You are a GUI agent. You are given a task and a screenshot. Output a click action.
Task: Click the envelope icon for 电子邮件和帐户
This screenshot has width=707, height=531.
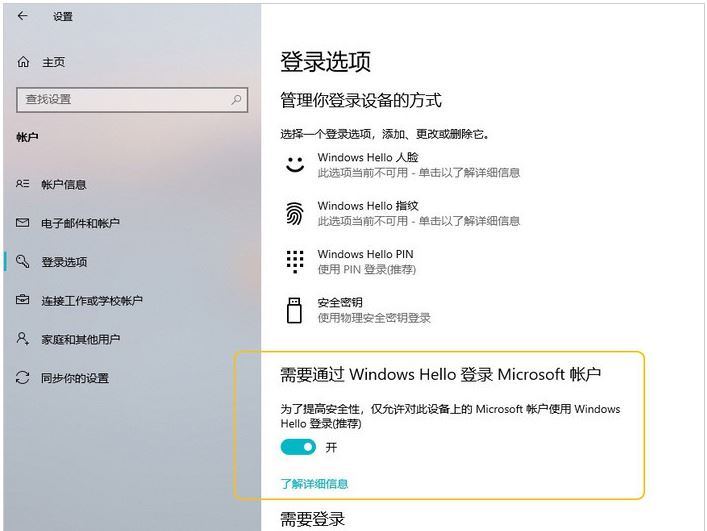coord(23,223)
